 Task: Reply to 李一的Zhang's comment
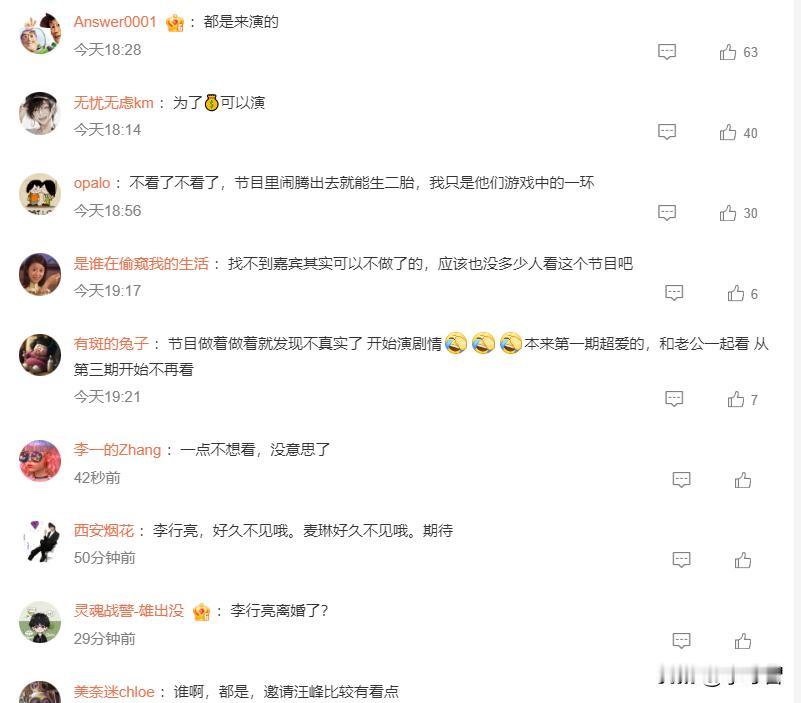point(681,479)
